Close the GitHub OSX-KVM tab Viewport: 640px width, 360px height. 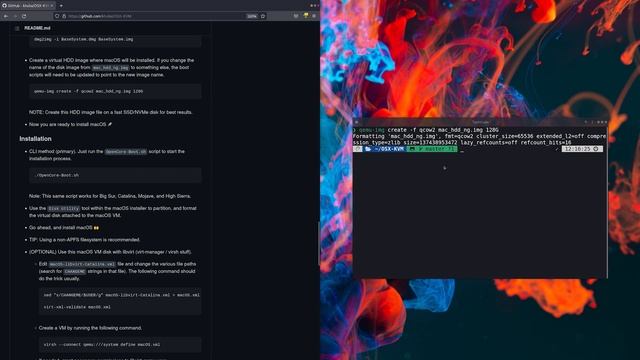pos(52,6)
